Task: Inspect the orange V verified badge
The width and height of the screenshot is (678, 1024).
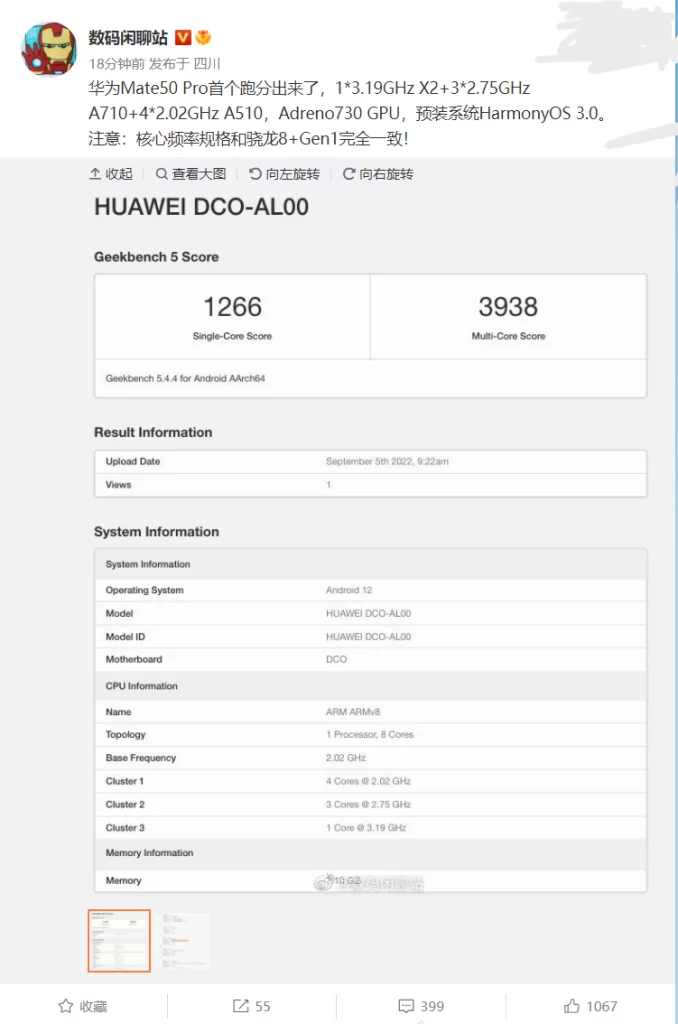Action: [183, 38]
